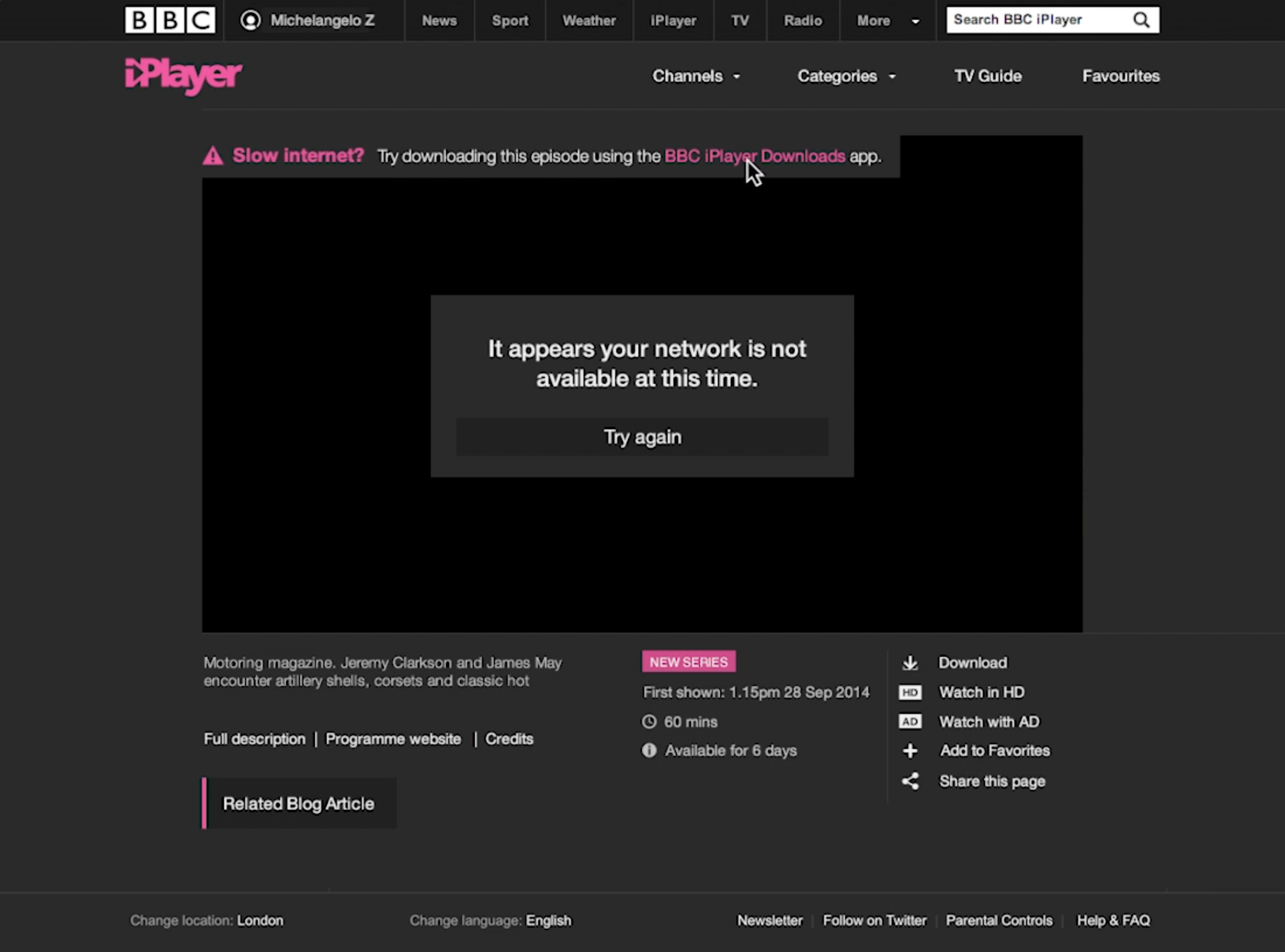Open Parental Controls link
The width and height of the screenshot is (1285, 952).
tap(999, 921)
